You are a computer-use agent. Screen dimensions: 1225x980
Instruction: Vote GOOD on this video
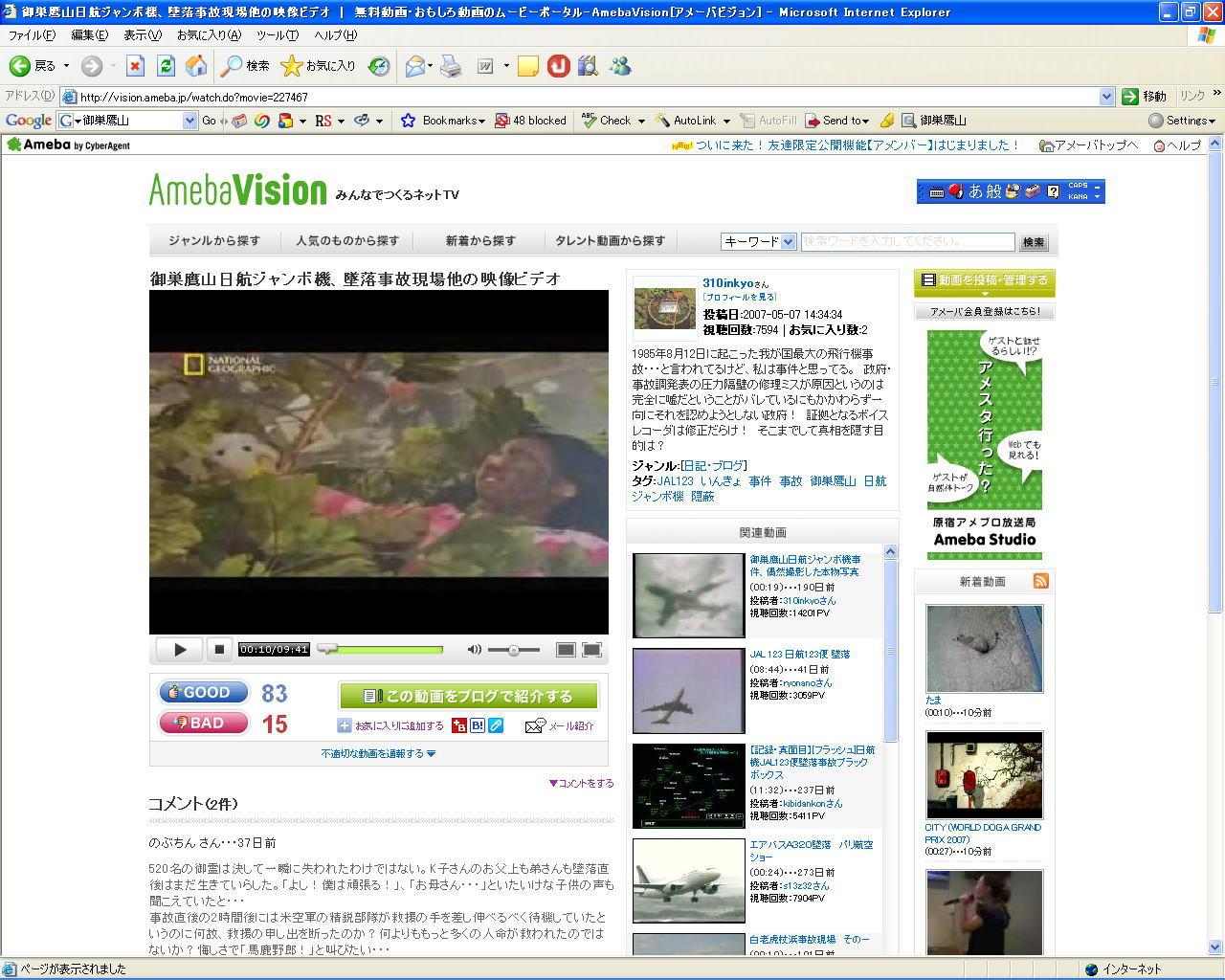click(x=203, y=692)
